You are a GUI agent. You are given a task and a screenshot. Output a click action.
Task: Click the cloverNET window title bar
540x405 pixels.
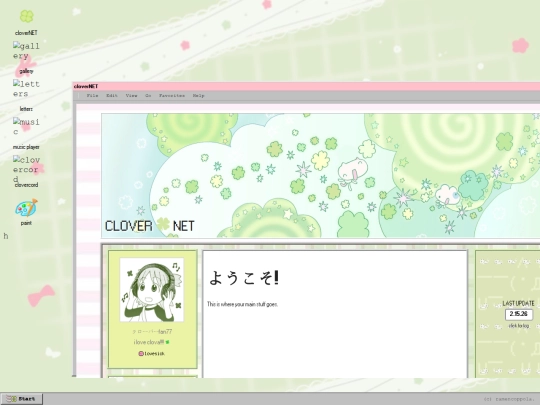(x=306, y=86)
